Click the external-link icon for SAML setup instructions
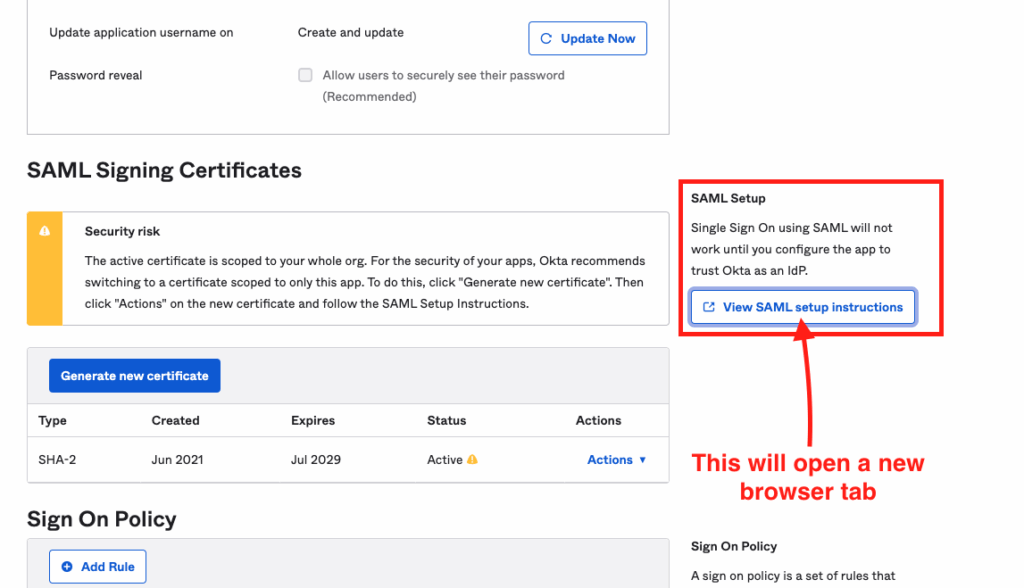This screenshot has width=1024, height=588. (x=709, y=306)
